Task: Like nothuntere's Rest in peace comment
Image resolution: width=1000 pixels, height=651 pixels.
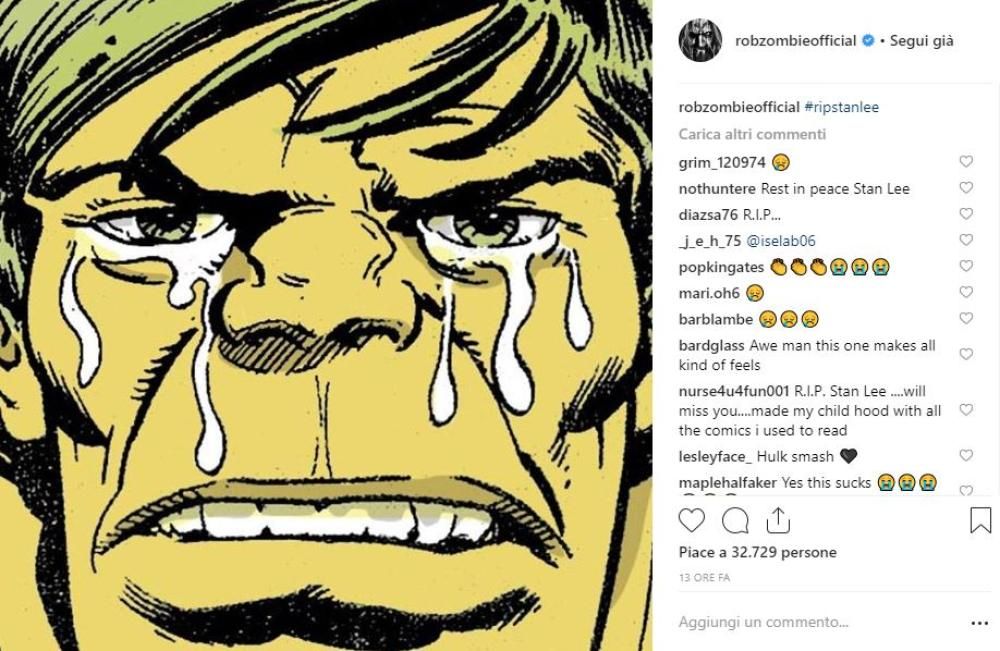Action: pos(966,187)
